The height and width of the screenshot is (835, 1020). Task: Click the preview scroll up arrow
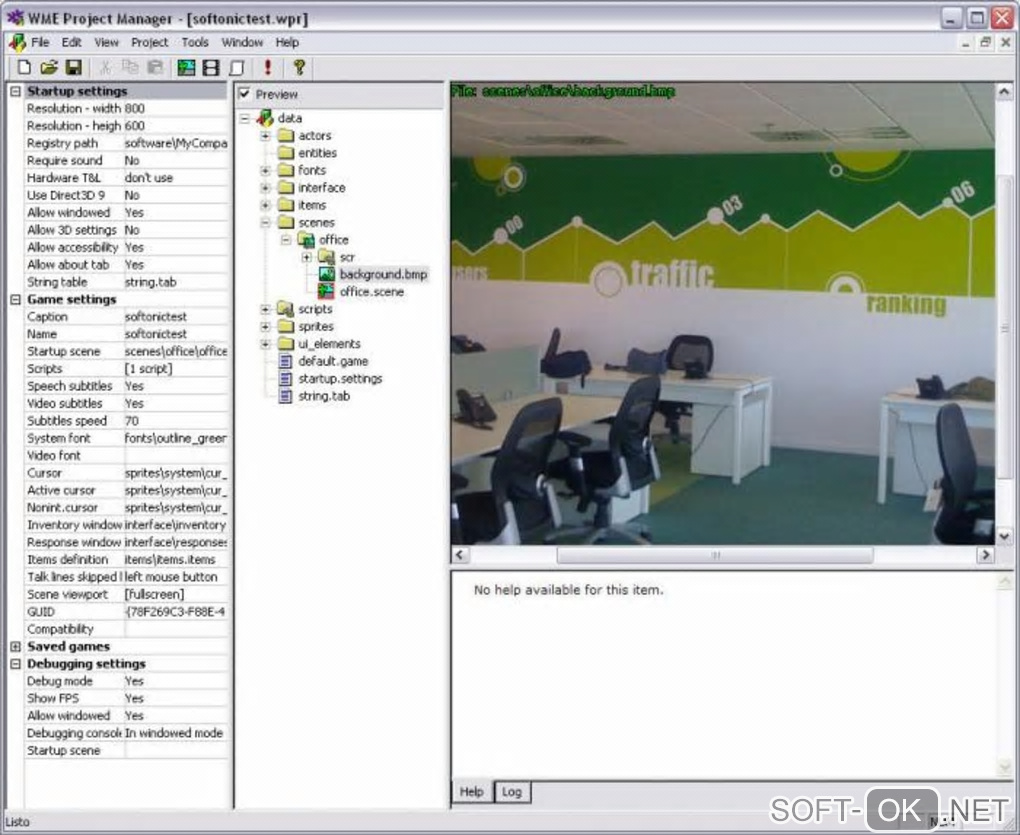[x=1004, y=92]
